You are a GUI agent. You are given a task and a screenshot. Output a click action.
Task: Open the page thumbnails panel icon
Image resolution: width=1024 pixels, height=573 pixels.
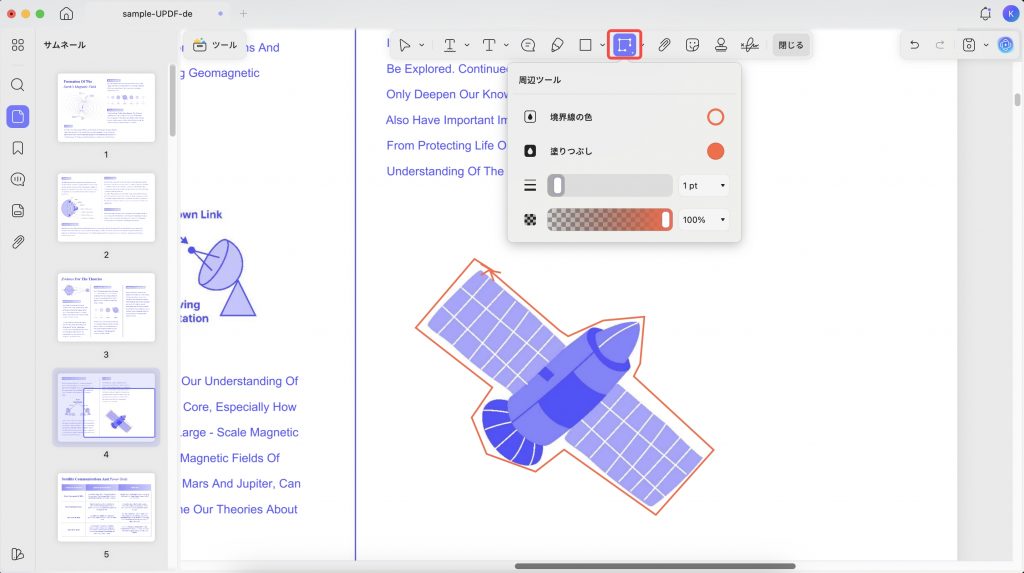click(18, 117)
